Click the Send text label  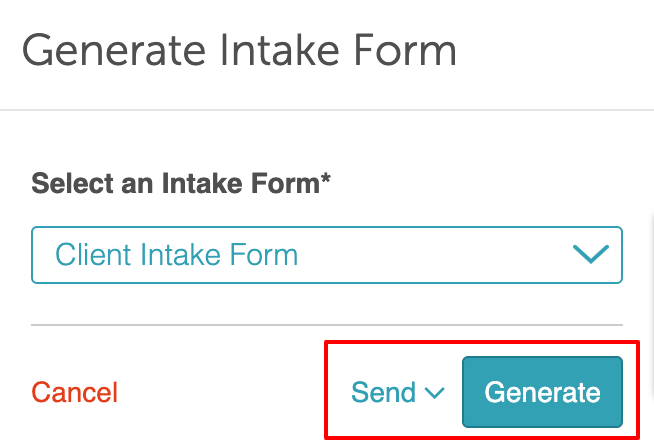(x=384, y=392)
